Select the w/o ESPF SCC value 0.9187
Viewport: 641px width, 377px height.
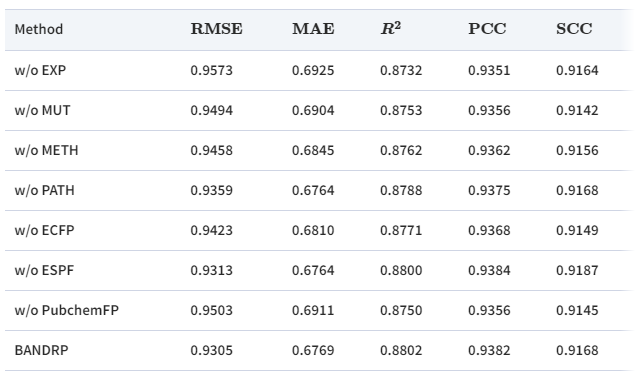(577, 270)
